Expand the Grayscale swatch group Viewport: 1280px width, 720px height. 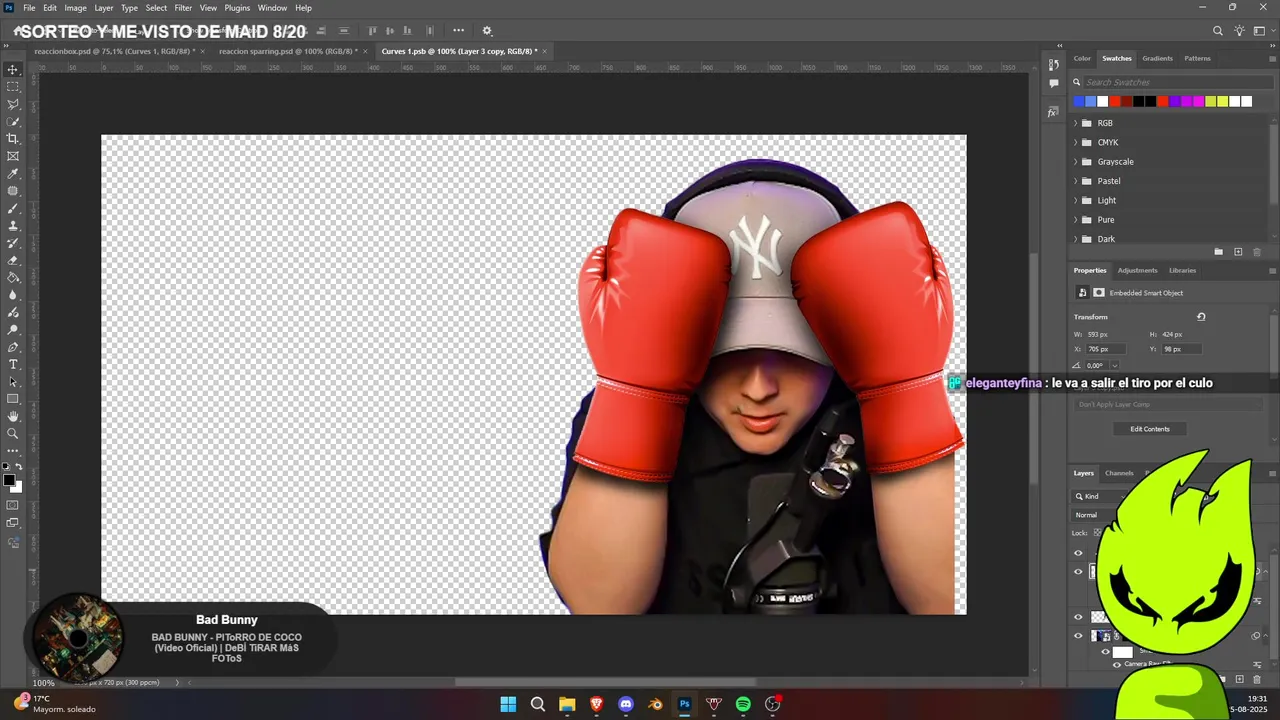click(1076, 162)
